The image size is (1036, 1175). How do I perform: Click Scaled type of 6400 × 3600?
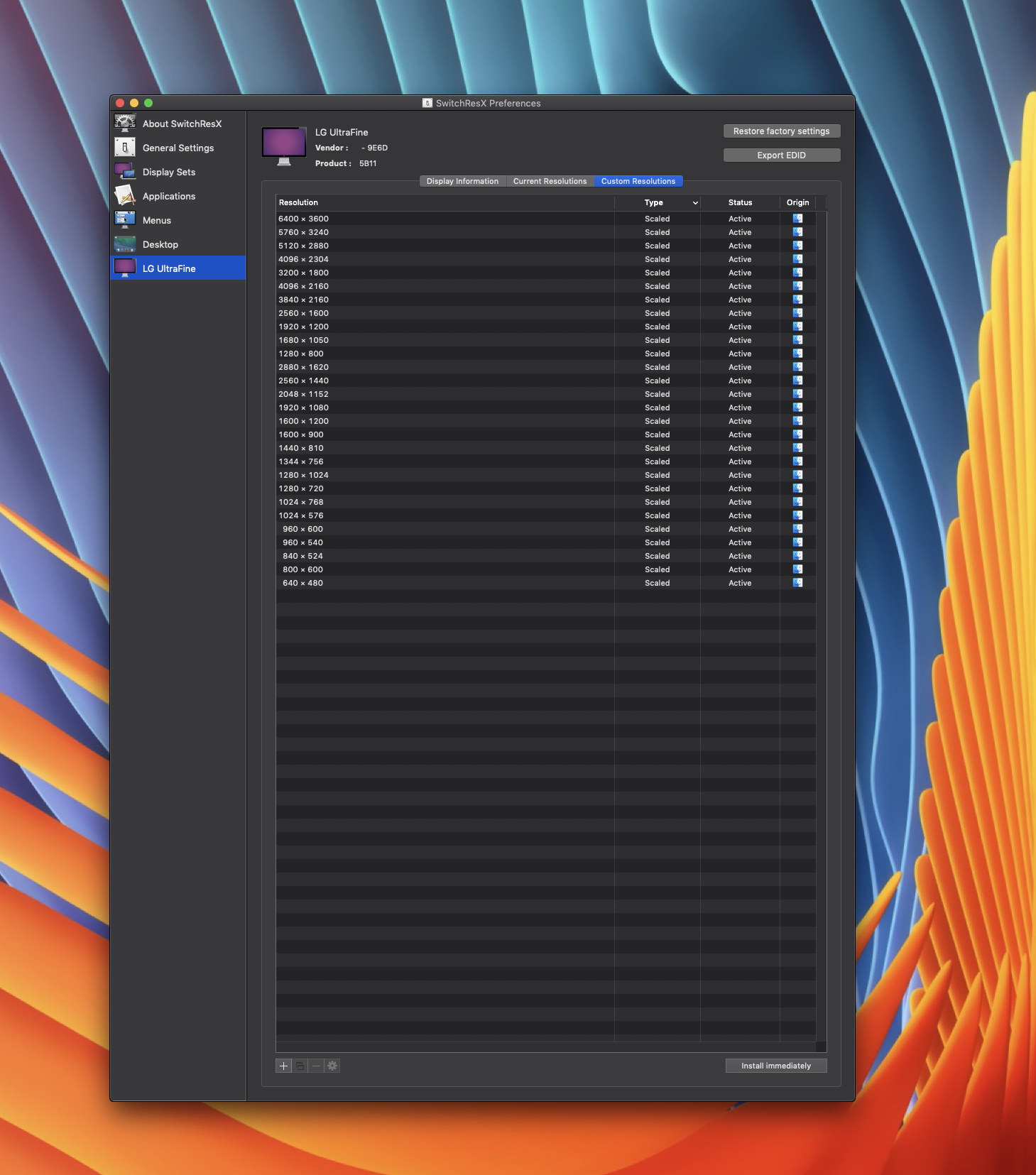[657, 219]
